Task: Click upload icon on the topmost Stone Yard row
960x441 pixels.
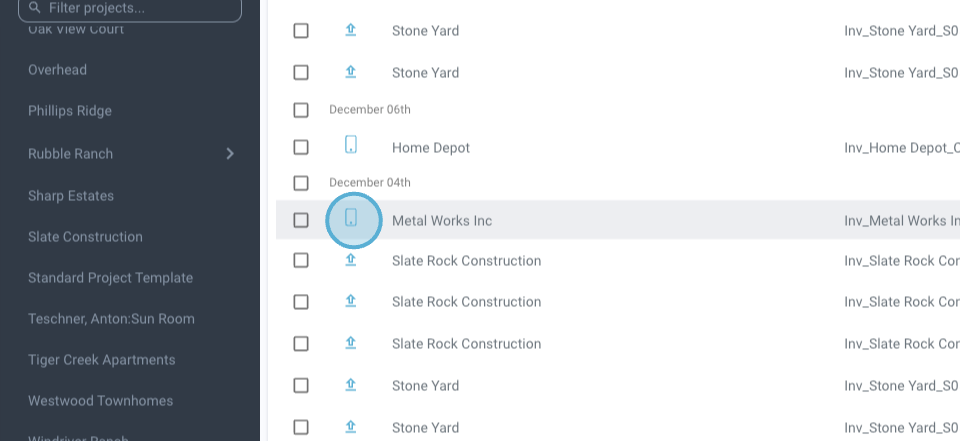Action: coord(351,30)
